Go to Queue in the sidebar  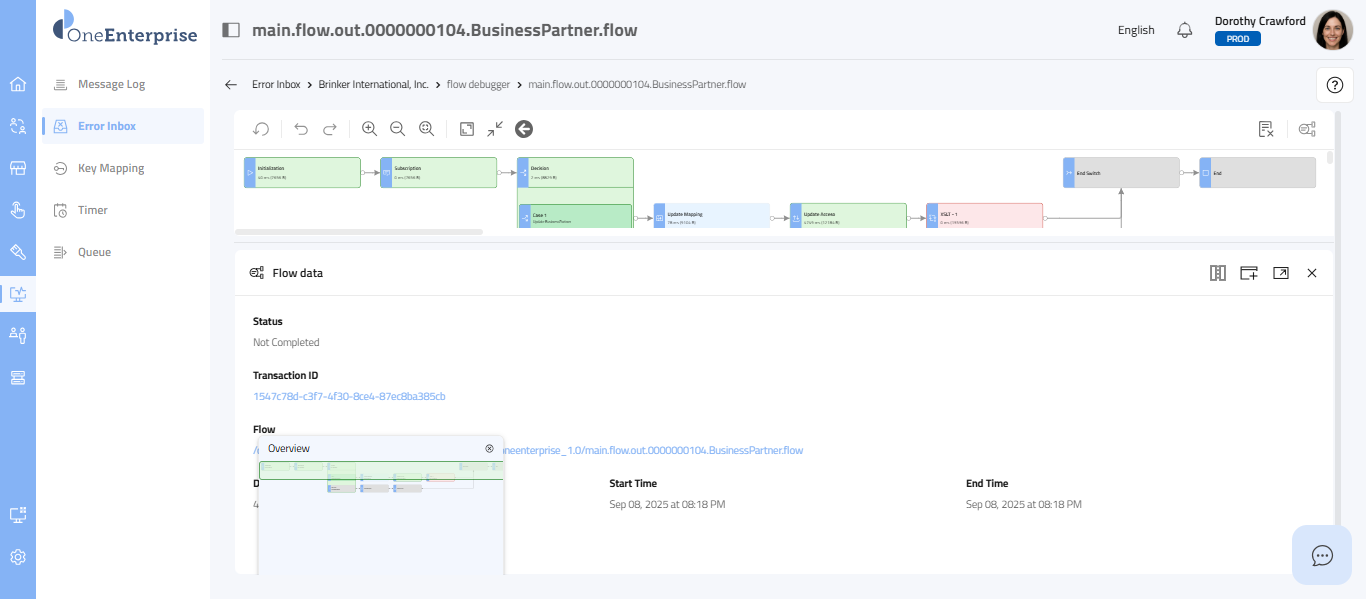tap(94, 252)
